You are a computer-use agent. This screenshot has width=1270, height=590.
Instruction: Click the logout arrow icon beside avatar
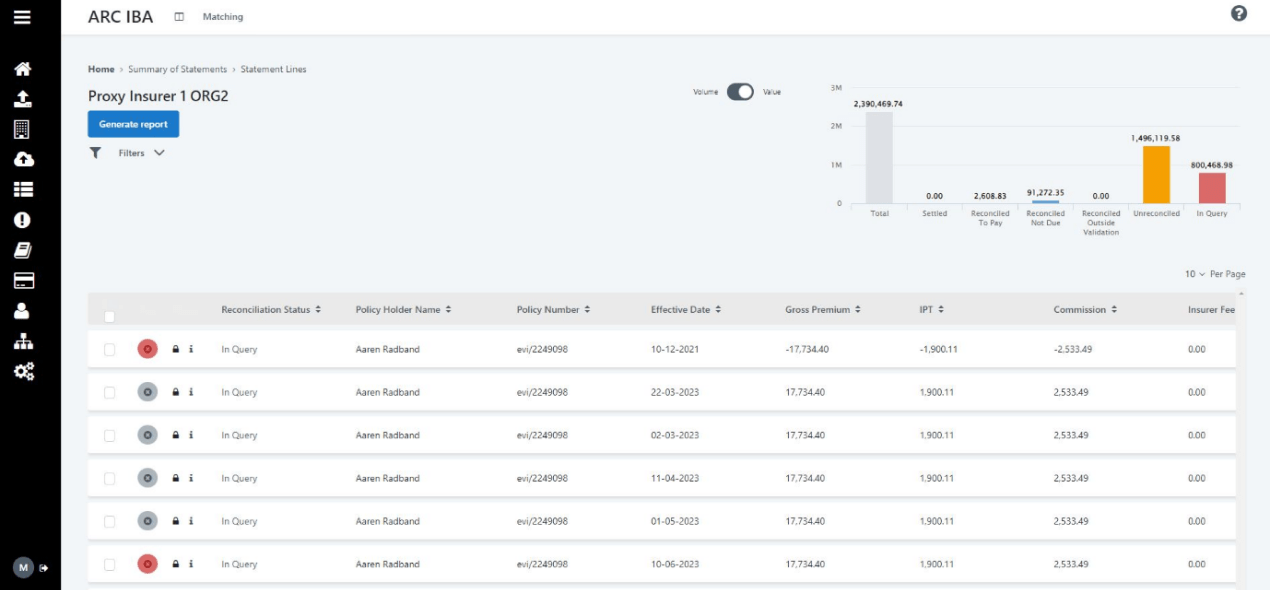point(44,568)
